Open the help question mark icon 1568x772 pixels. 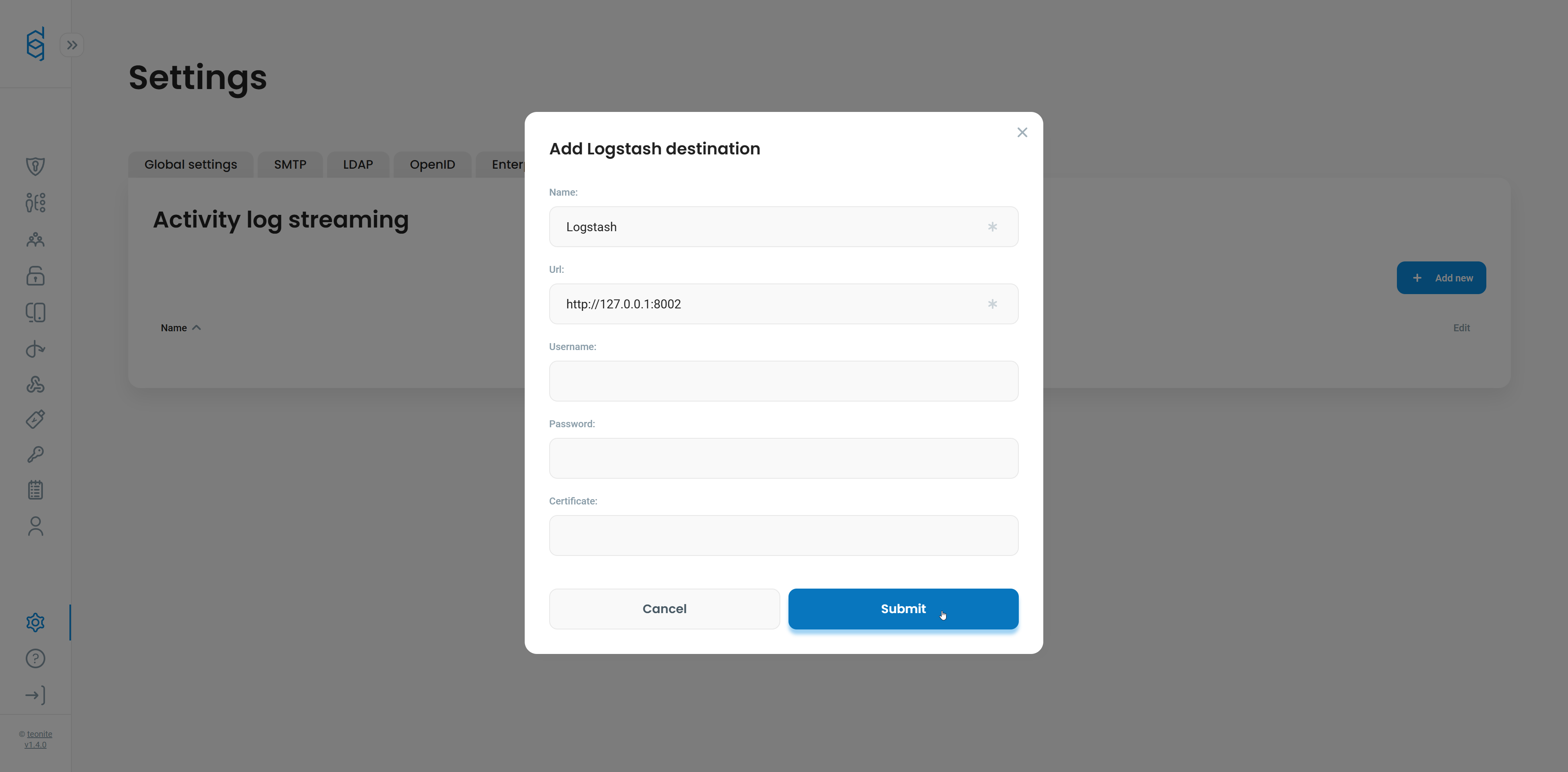pyautogui.click(x=35, y=658)
